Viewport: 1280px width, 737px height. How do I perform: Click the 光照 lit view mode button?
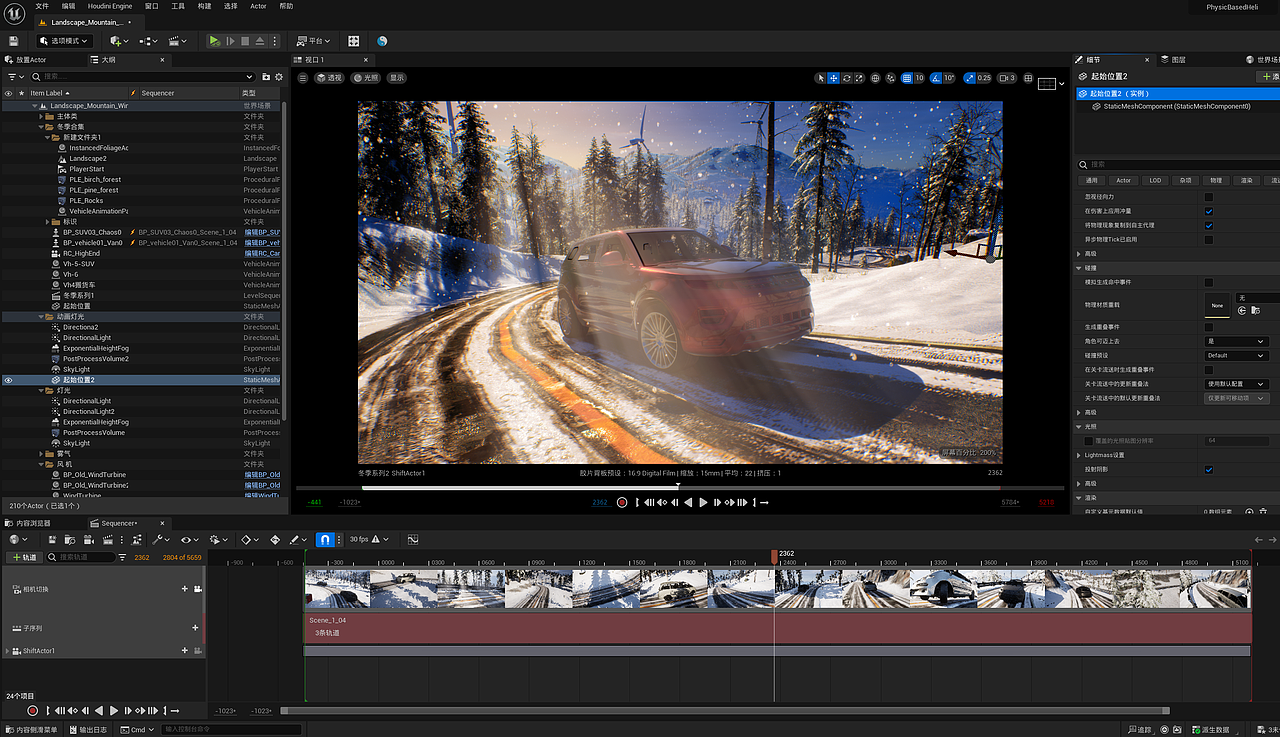(x=366, y=78)
